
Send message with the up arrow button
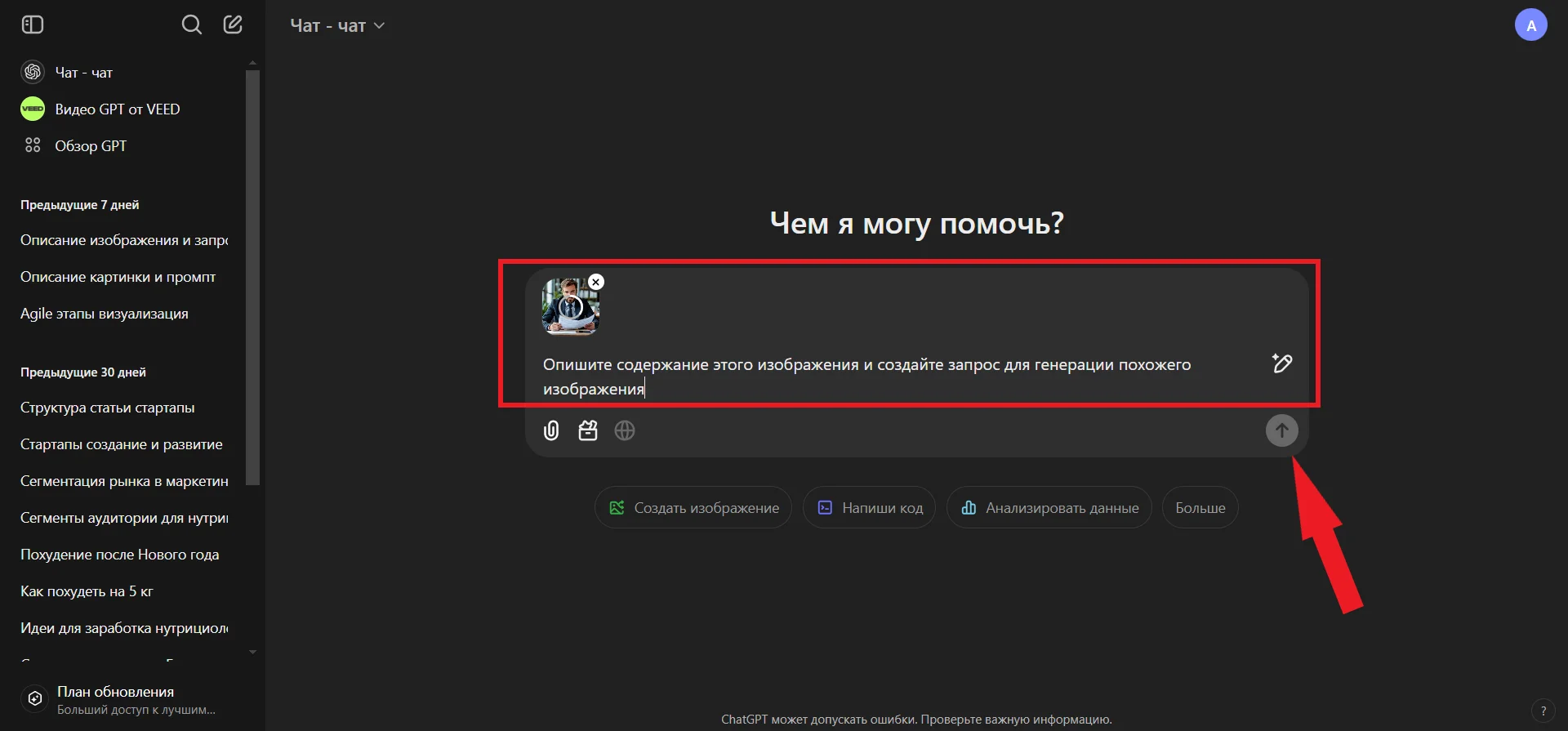coord(1281,430)
